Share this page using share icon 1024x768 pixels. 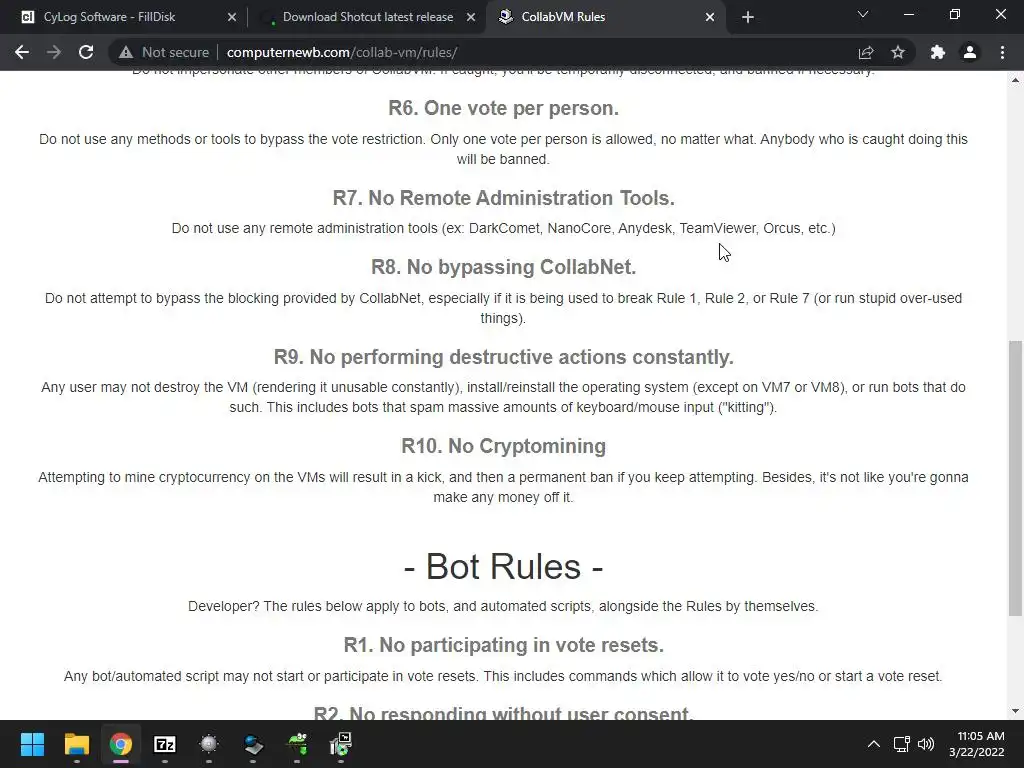coord(866,52)
